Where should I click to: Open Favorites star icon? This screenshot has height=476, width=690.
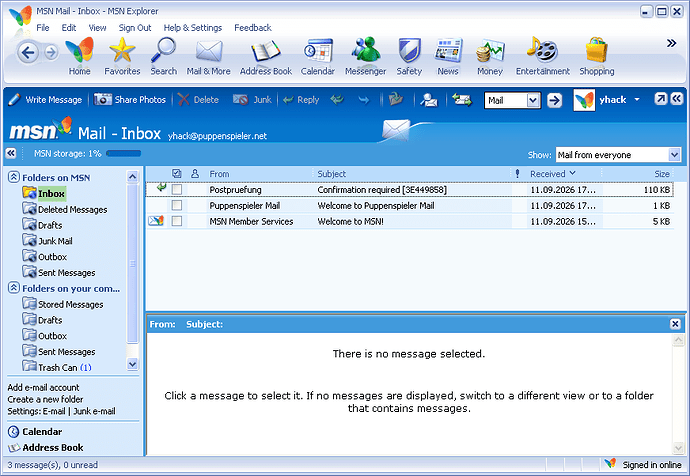point(122,50)
